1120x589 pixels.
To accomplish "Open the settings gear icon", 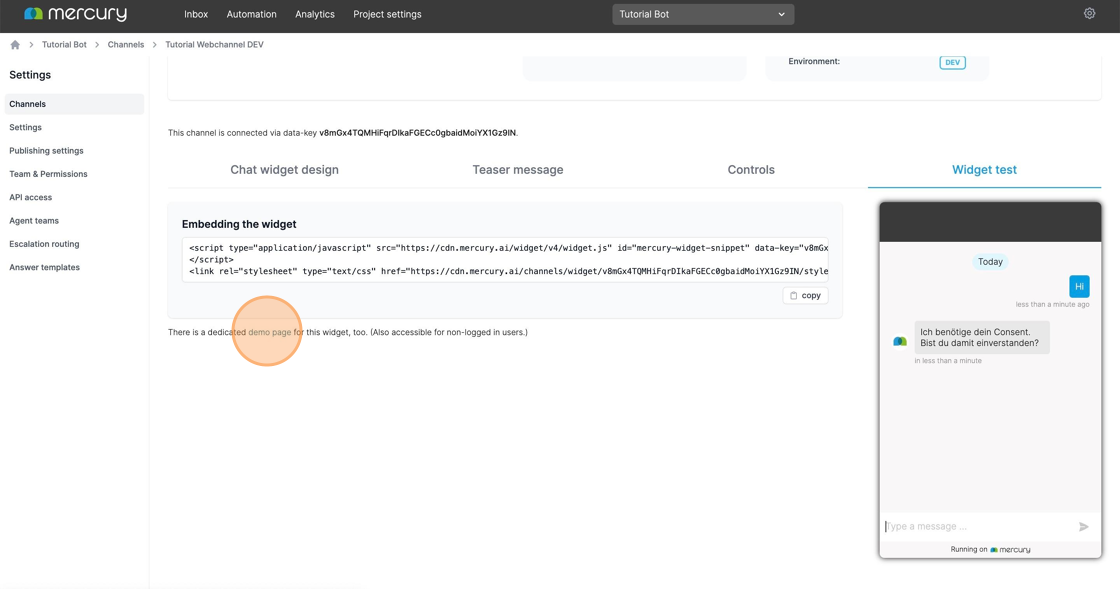I will pos(1089,14).
